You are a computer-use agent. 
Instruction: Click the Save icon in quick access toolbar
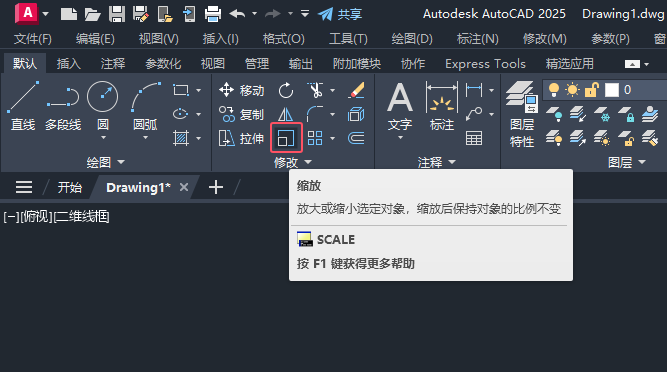tap(117, 14)
